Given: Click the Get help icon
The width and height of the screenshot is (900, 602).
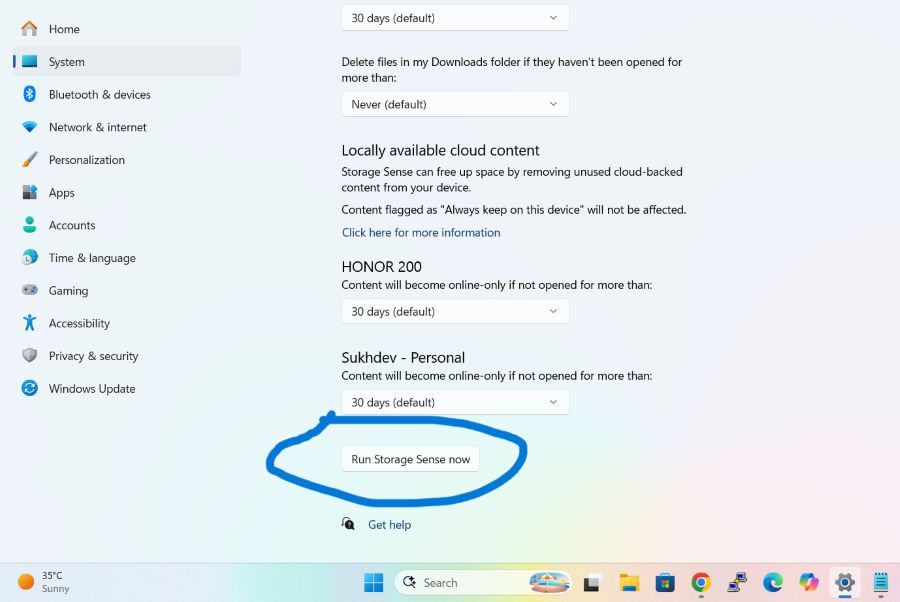Looking at the screenshot, I should [348, 523].
